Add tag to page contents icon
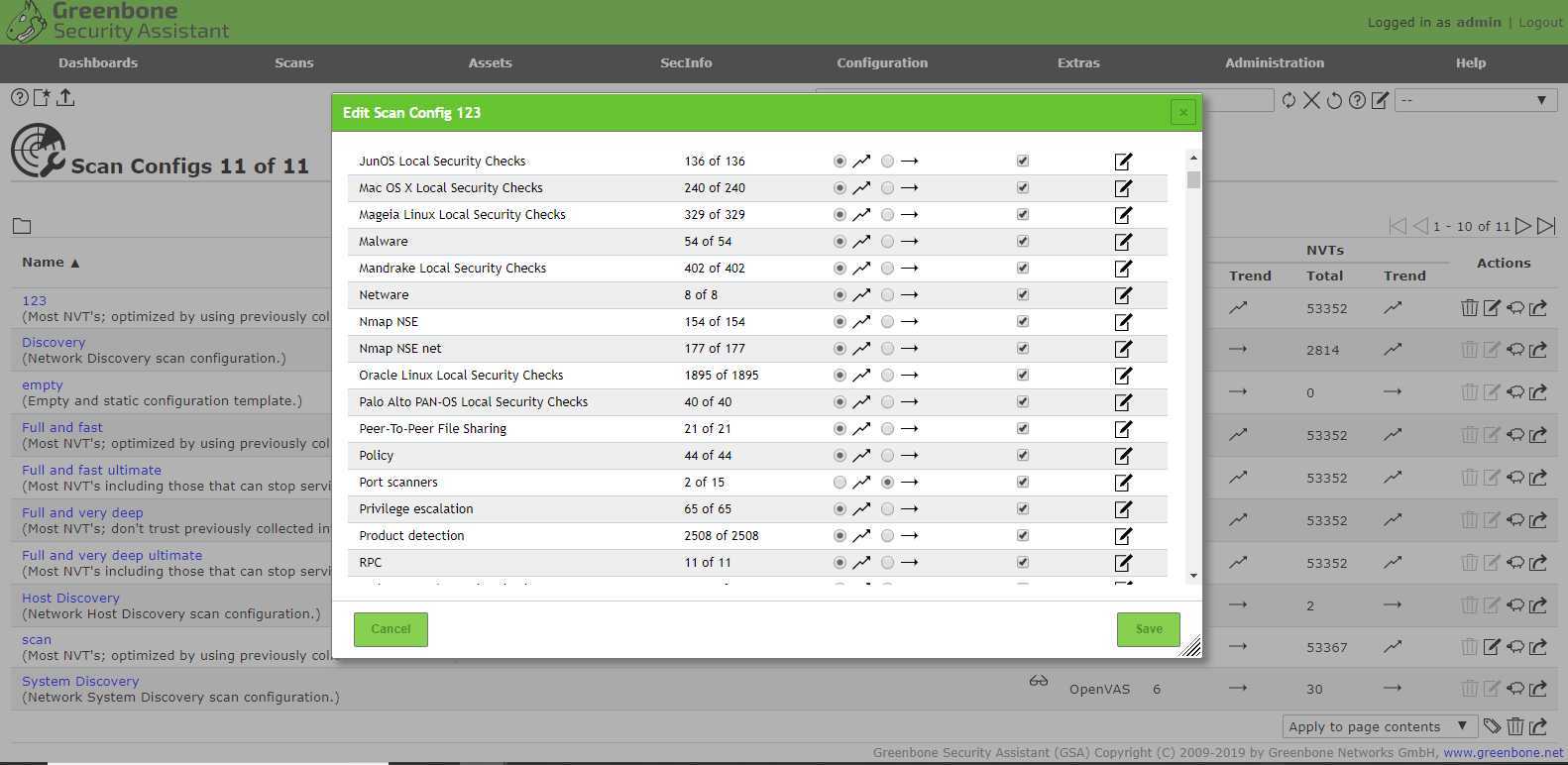The height and width of the screenshot is (765, 1568). tap(1492, 726)
